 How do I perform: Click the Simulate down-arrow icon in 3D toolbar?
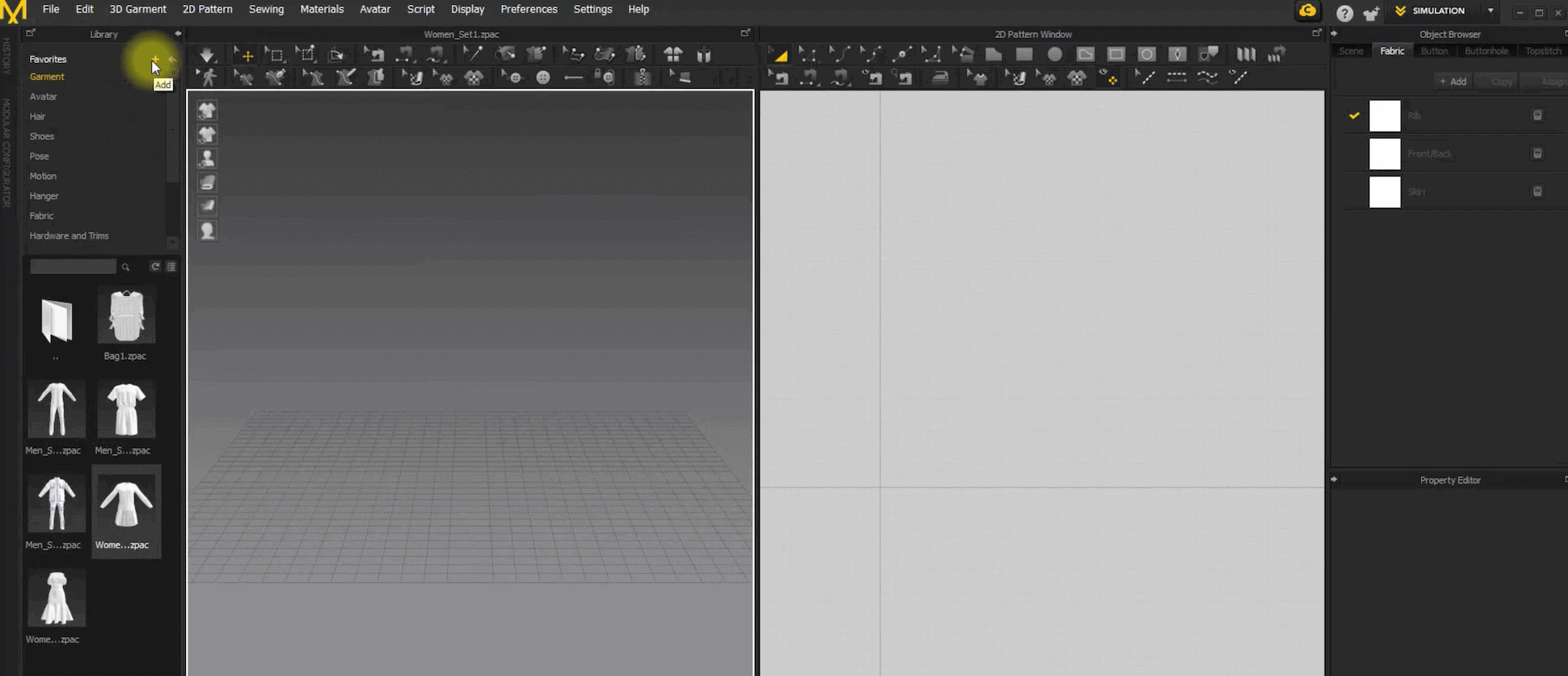point(207,54)
